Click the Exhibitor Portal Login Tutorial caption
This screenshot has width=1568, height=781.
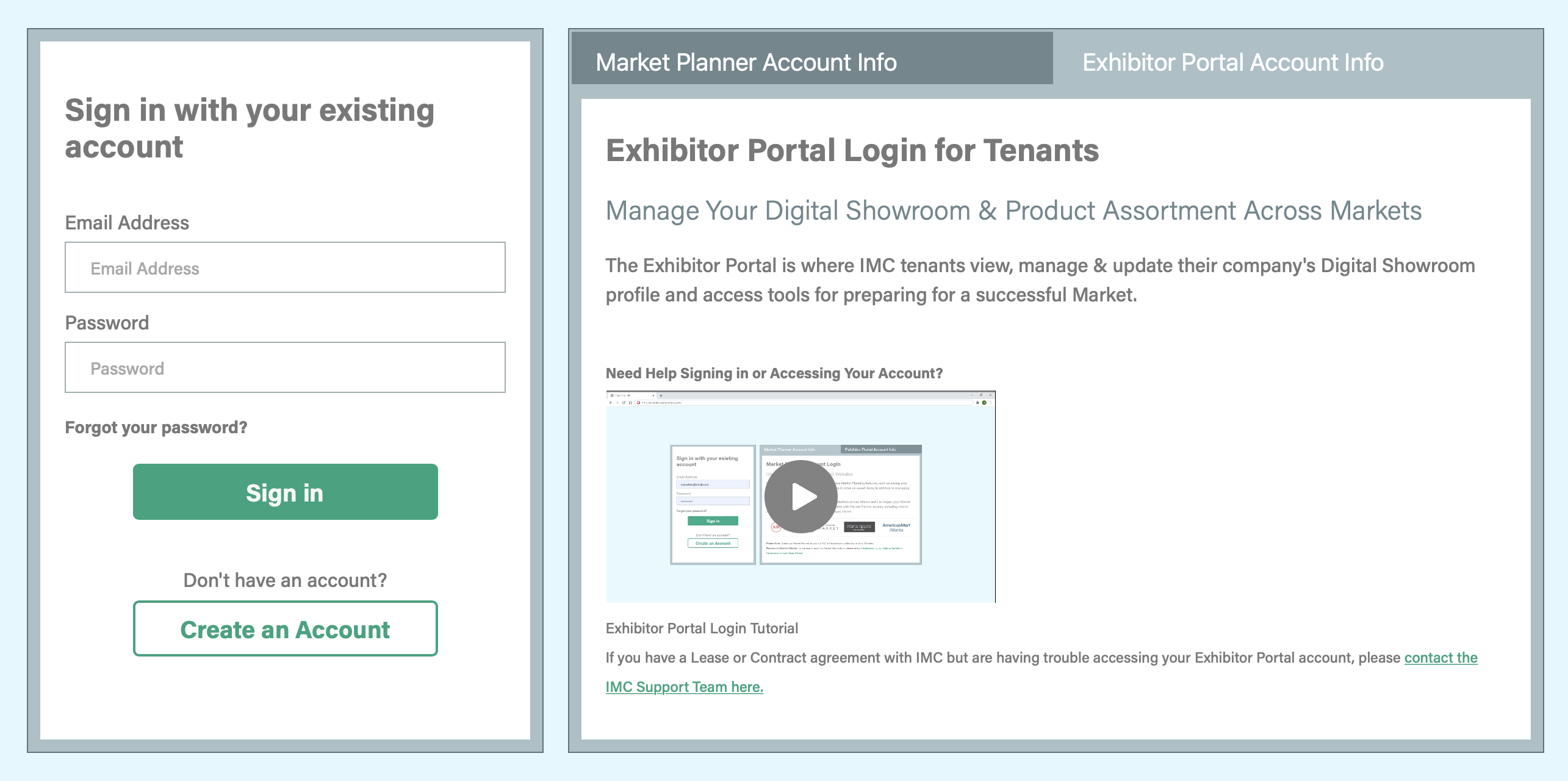[x=702, y=628]
